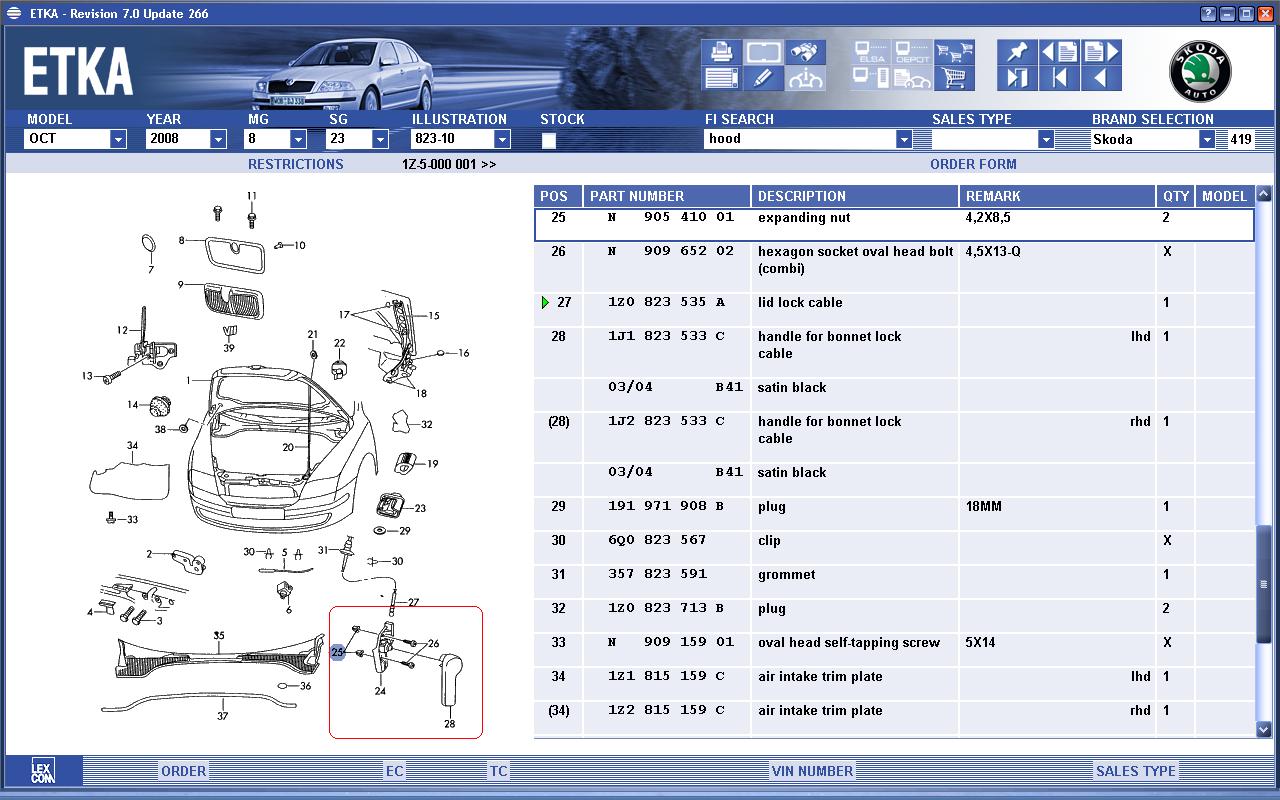Click the LEX COM icon in bottom bar
The image size is (1280, 800).
(42, 770)
